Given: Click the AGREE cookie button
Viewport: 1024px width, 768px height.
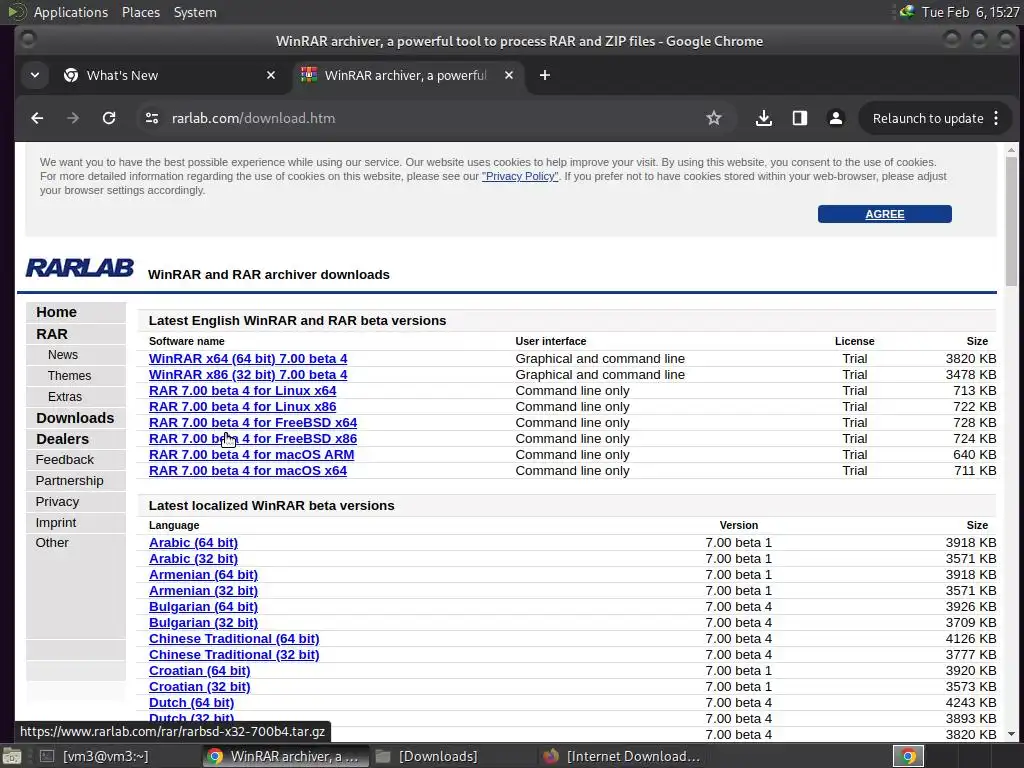Looking at the screenshot, I should (x=884, y=214).
